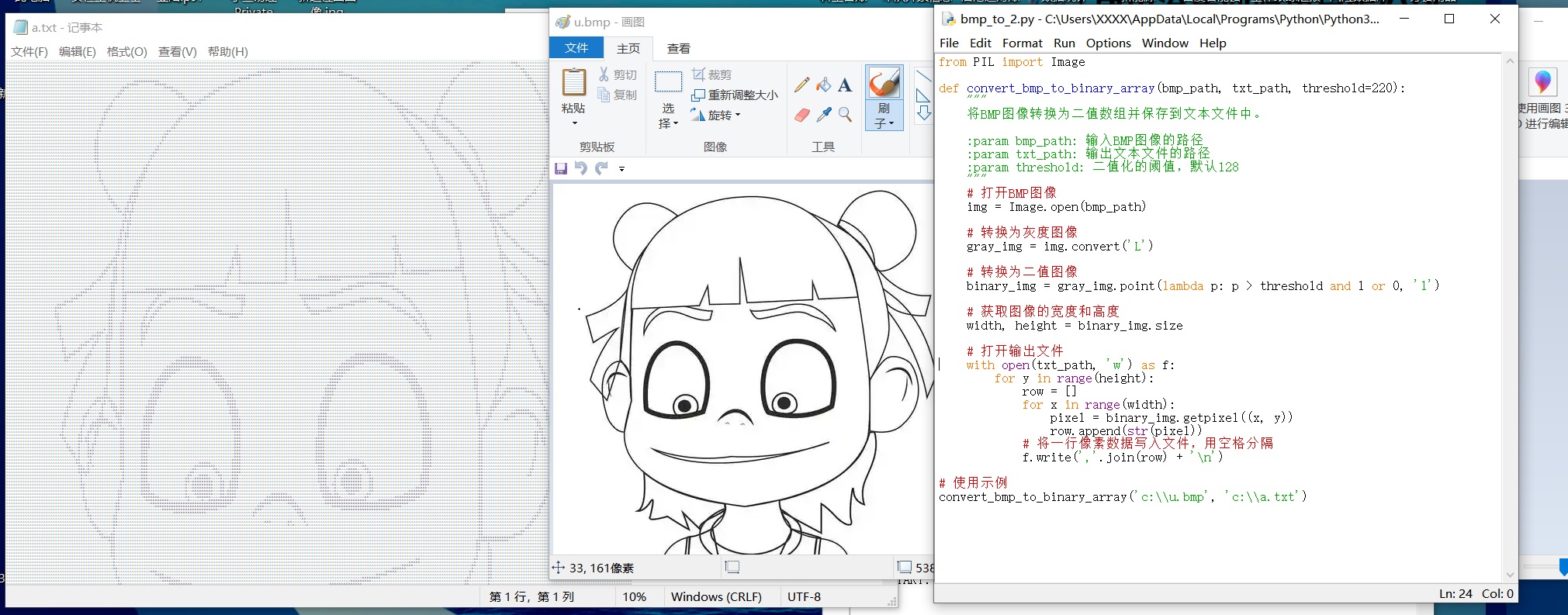1568x615 pixels.
Task: Select the Text tool (letter A)
Action: [845, 85]
